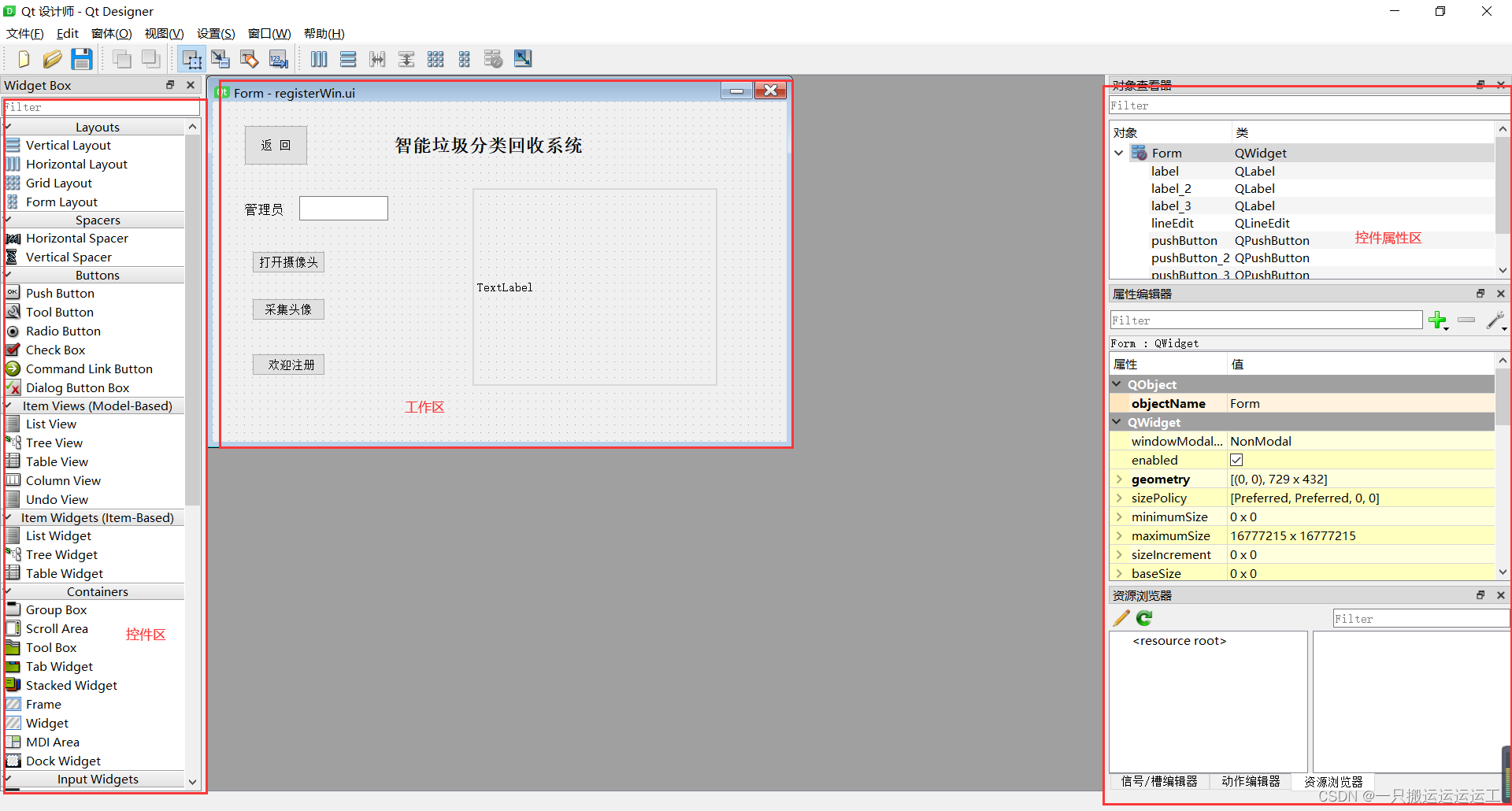The width and height of the screenshot is (1512, 811).
Task: Select Radio Button widget in Widget Box
Action: click(x=63, y=331)
